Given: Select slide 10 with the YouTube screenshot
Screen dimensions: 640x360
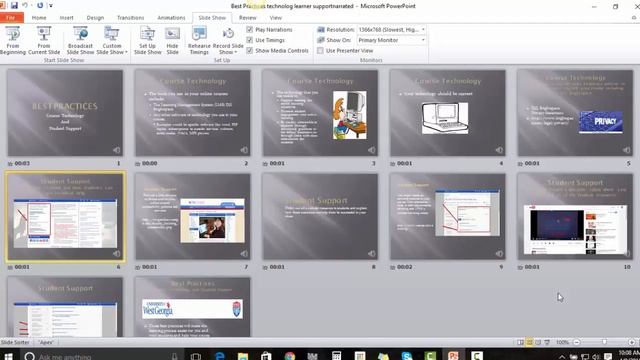Looking at the screenshot, I should click(575, 216).
